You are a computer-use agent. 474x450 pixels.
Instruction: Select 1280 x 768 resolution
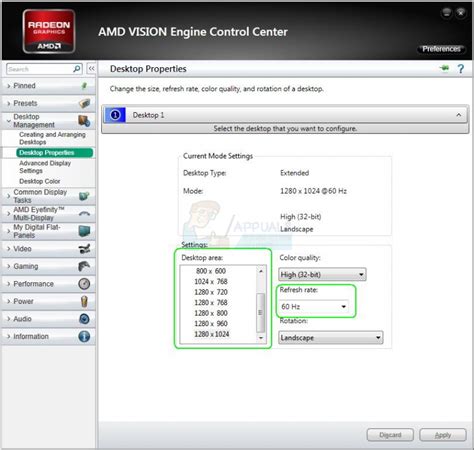pos(211,302)
